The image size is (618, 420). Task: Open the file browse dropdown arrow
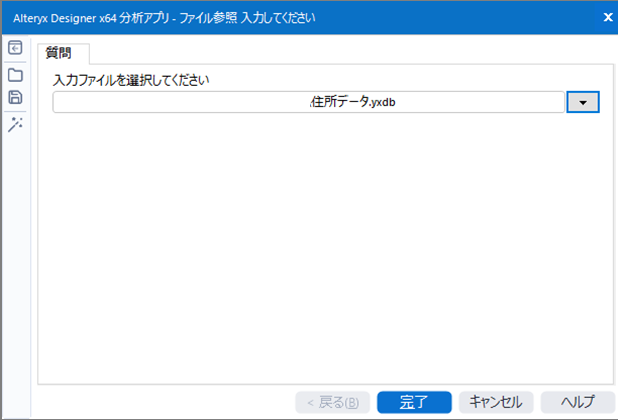pyautogui.click(x=582, y=102)
